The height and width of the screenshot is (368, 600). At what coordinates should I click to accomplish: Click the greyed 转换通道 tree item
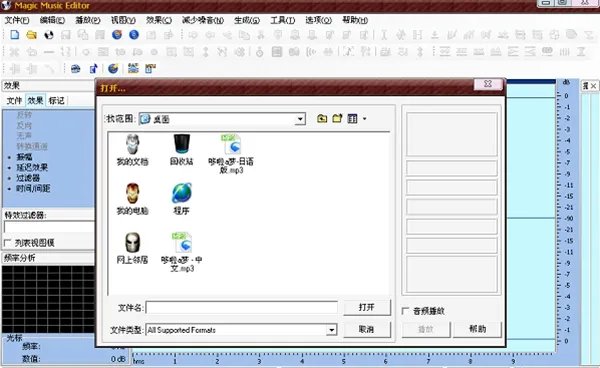click(32, 146)
